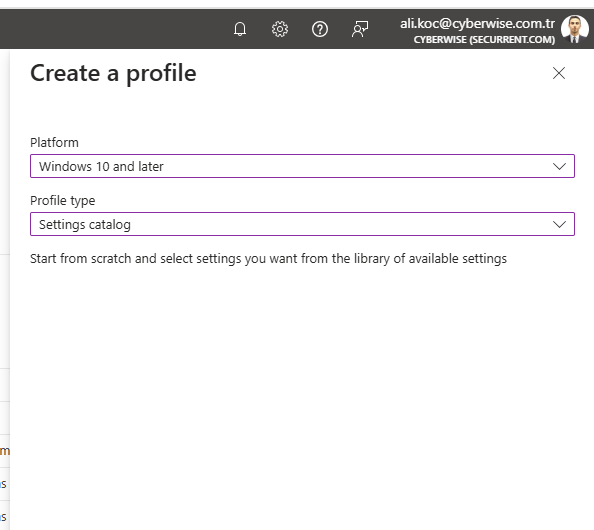Image resolution: width=594 pixels, height=530 pixels.
Task: Open the help question mark icon
Action: (x=320, y=29)
